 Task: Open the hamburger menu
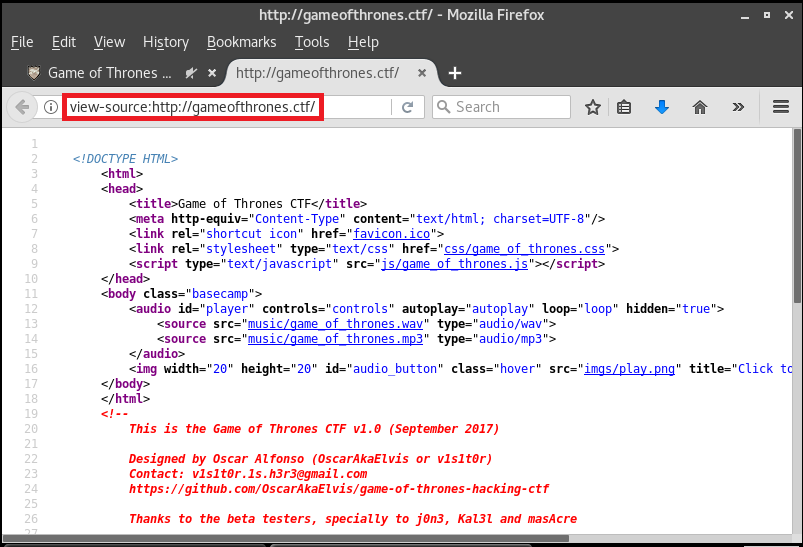781,107
